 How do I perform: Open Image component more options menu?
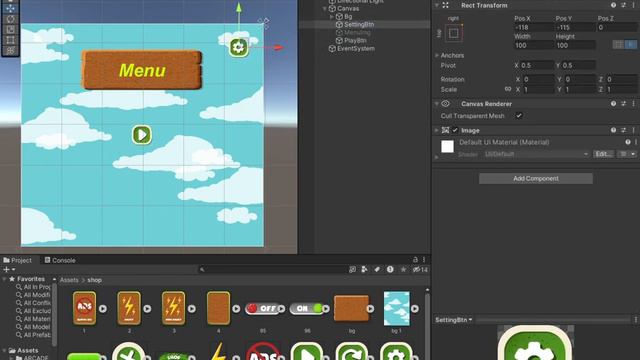pyautogui.click(x=633, y=130)
